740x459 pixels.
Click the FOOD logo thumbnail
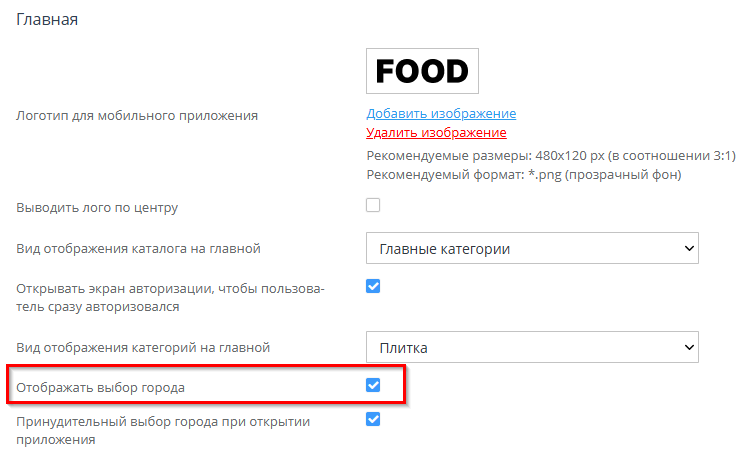point(421,71)
